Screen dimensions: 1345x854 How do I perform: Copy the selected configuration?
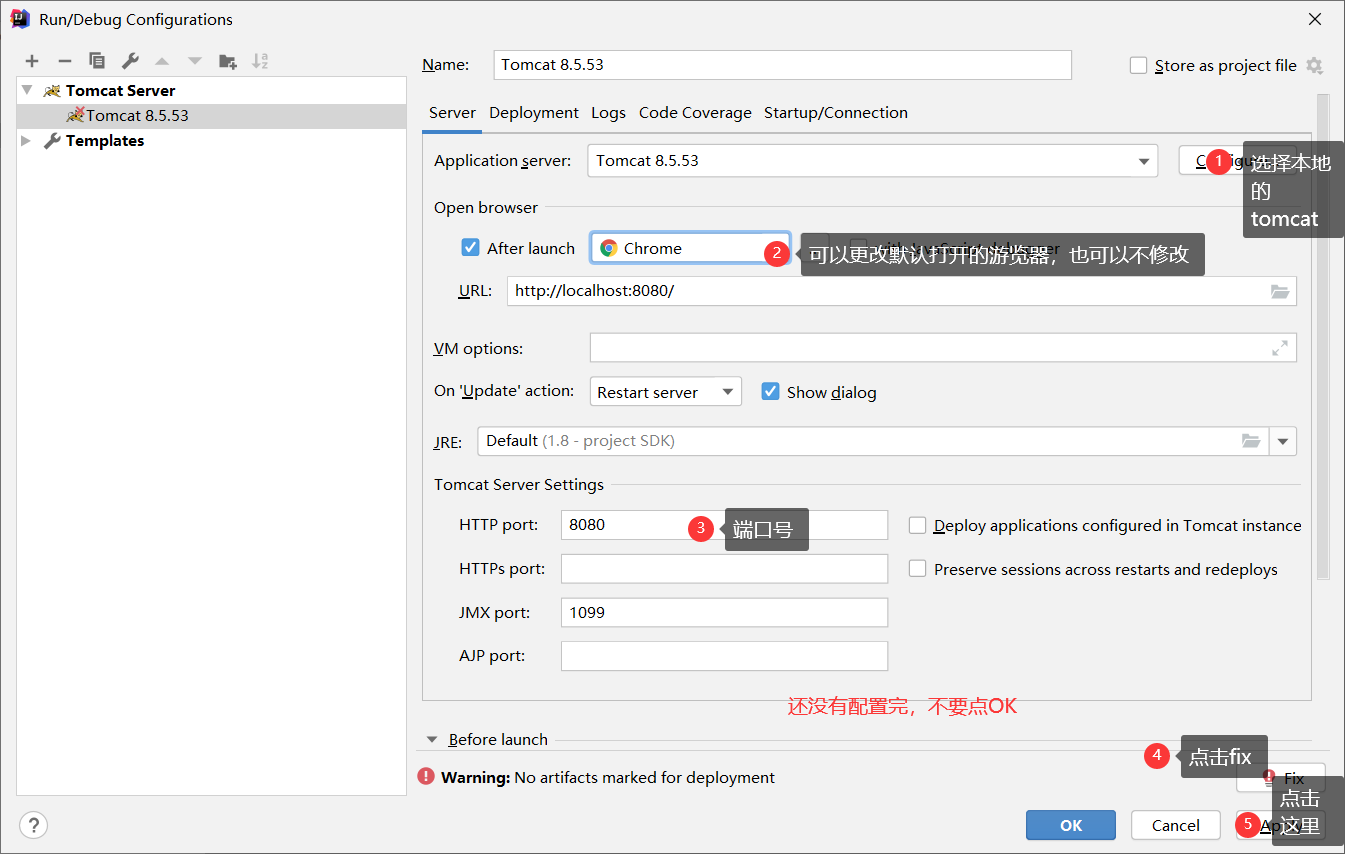[97, 61]
